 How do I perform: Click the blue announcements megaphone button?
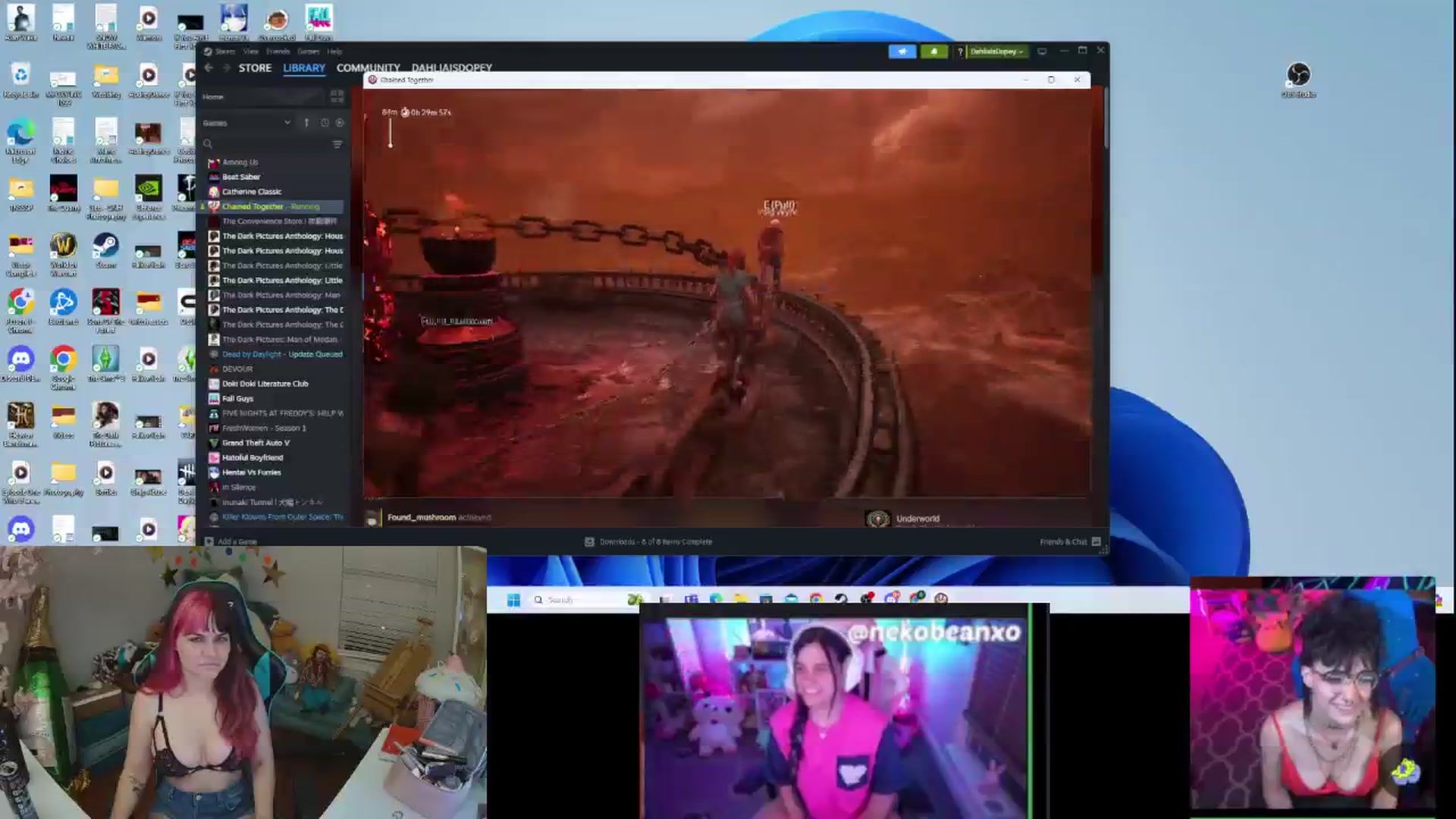(902, 52)
